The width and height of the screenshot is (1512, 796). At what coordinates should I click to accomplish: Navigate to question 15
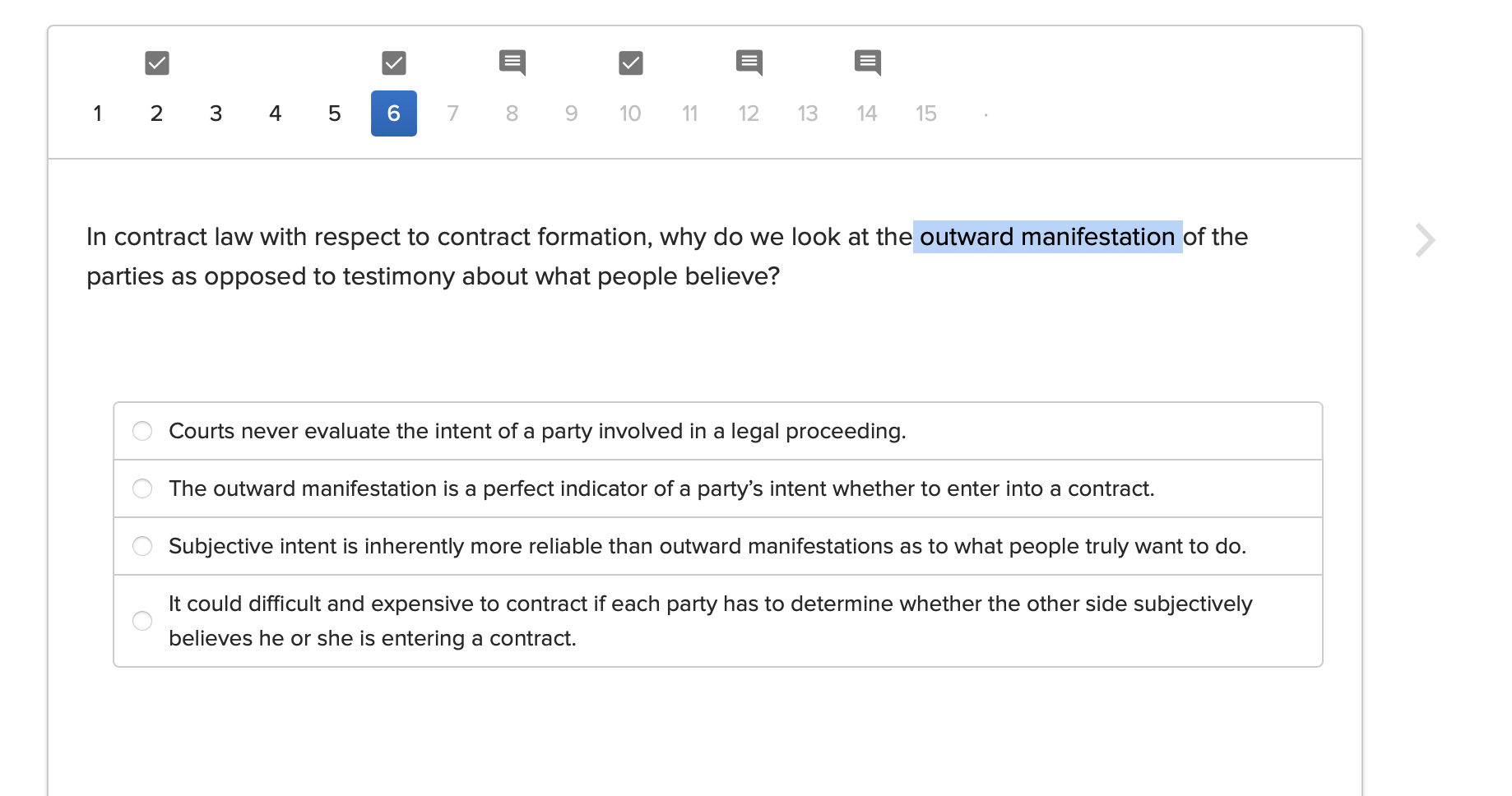tap(926, 113)
